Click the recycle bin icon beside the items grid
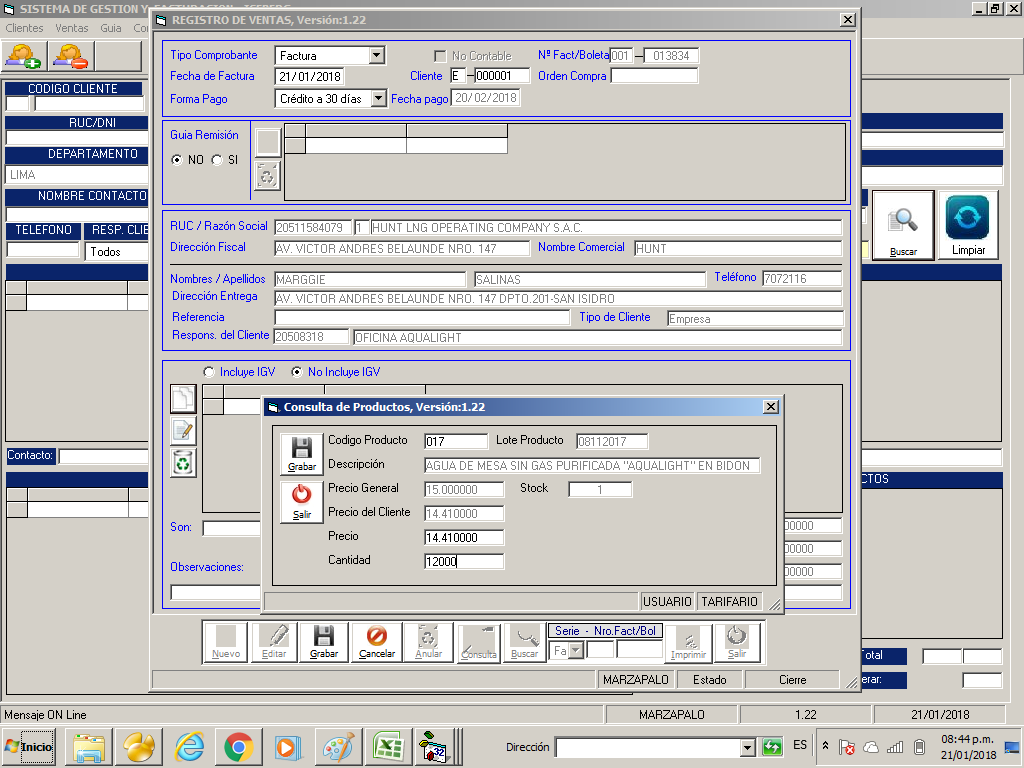The image size is (1024, 768). (x=183, y=462)
